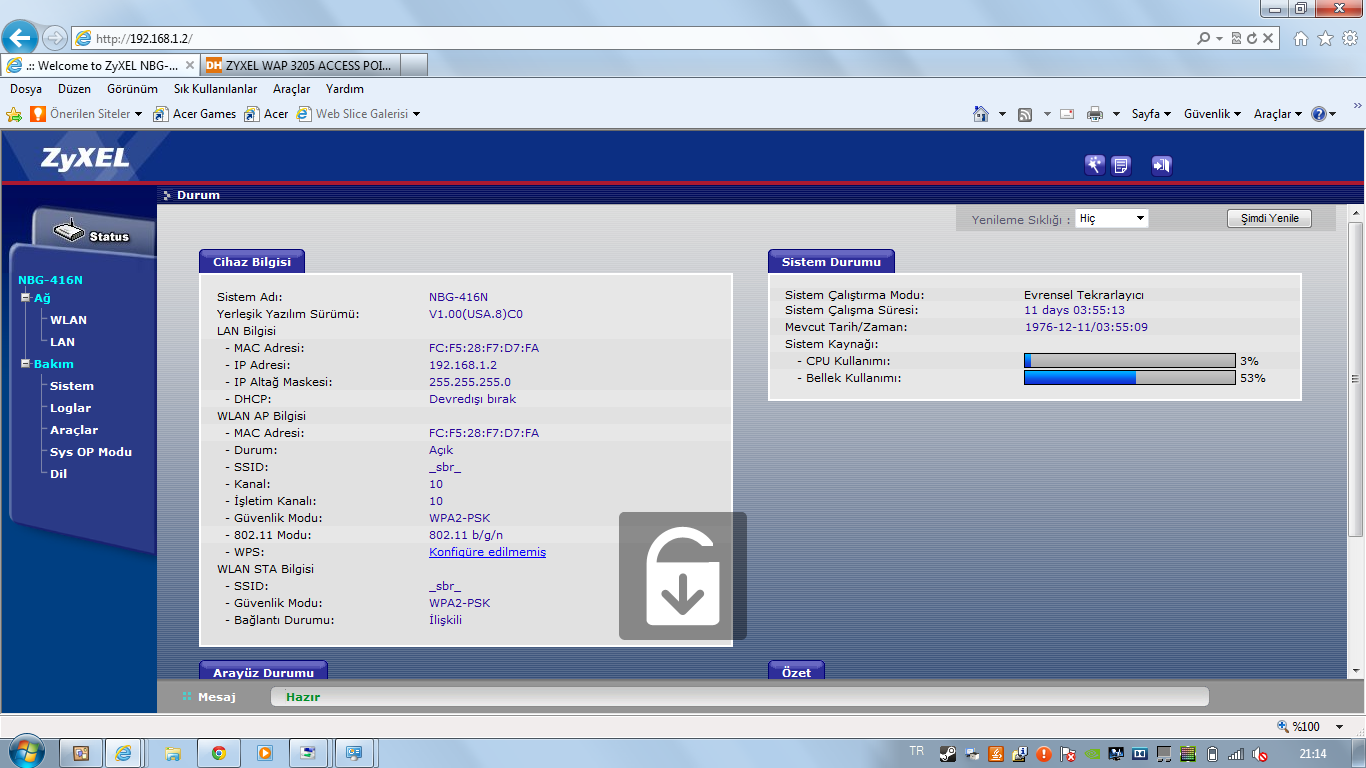Click the address bar URL field
This screenshot has height=768, width=1366.
click(x=640, y=38)
